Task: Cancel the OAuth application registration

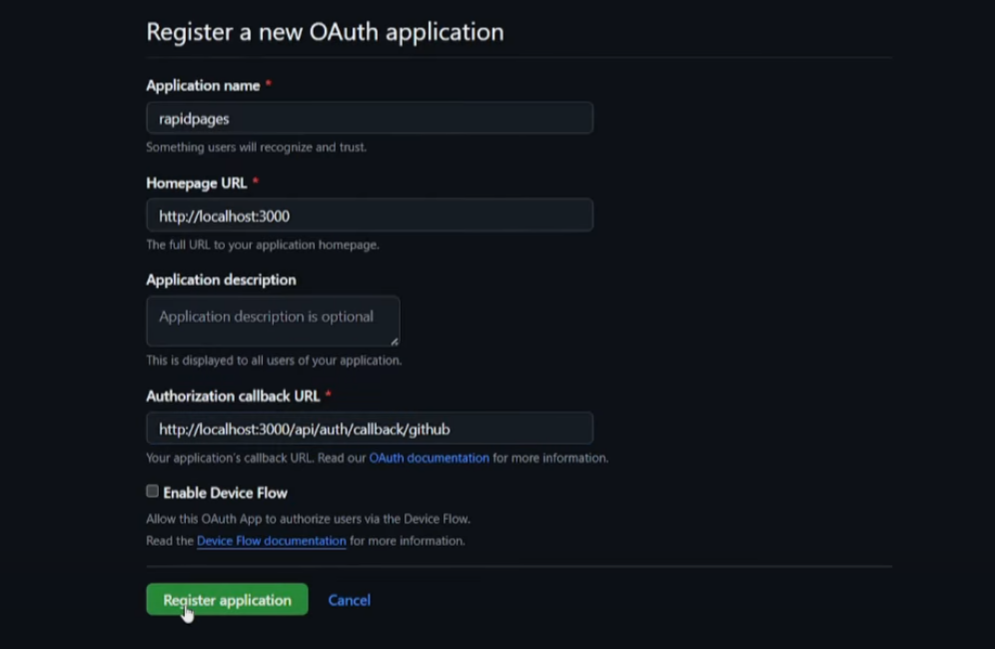Action: pos(349,600)
